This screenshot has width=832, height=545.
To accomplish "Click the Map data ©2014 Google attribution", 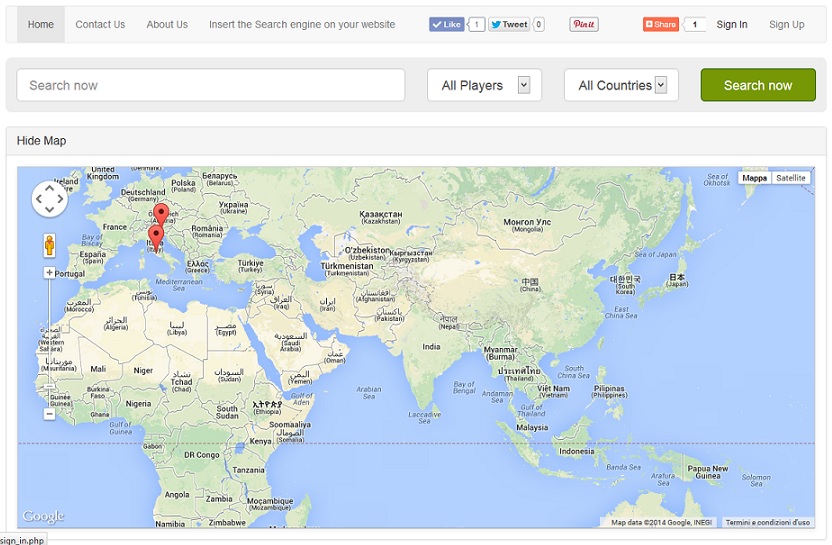I will pyautogui.click(x=661, y=522).
